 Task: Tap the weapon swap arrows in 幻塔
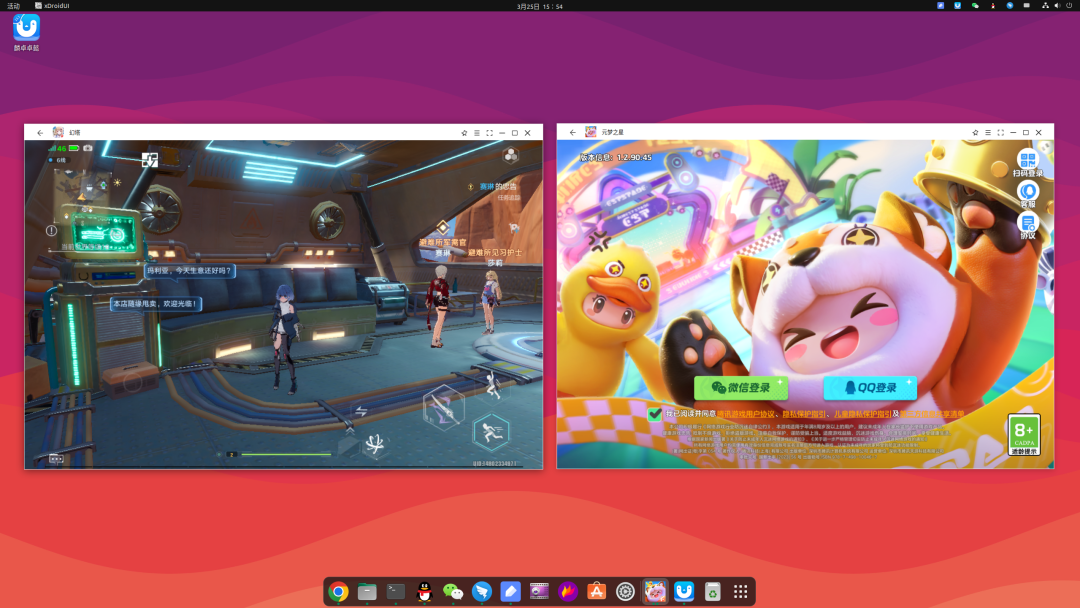coord(361,411)
